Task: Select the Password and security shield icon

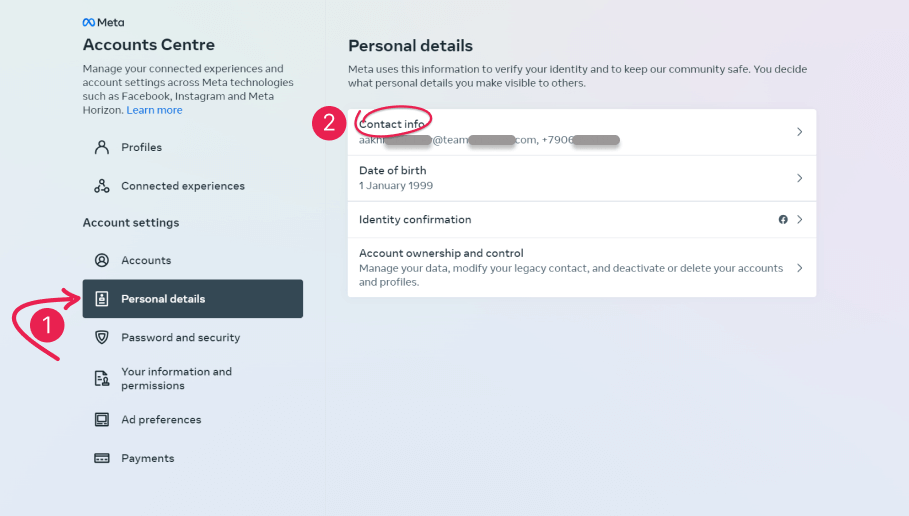Action: pyautogui.click(x=102, y=337)
